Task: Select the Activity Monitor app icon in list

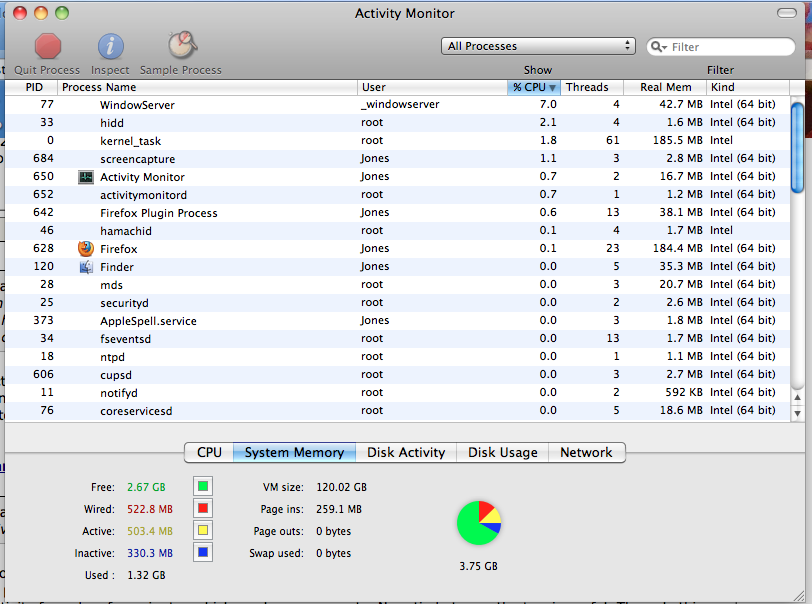Action: coord(86,177)
